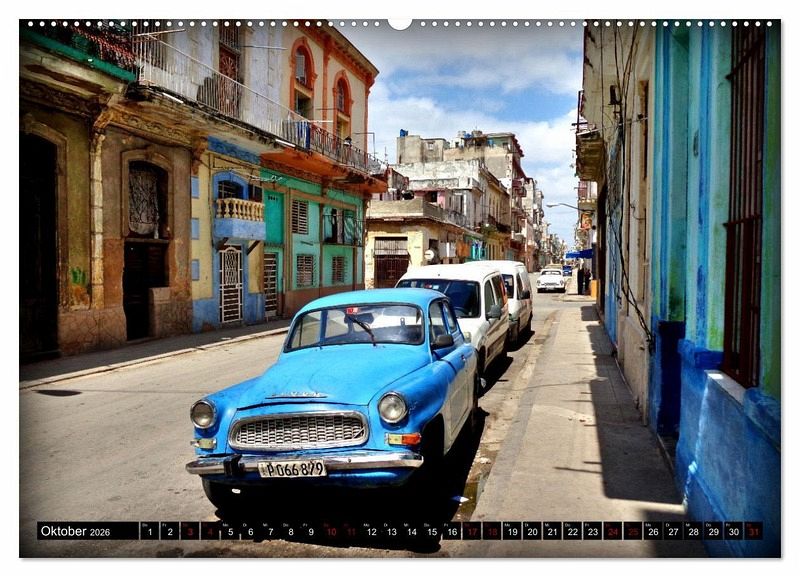Select day 16 in the calendar strip
800x577 pixels.
(451, 531)
